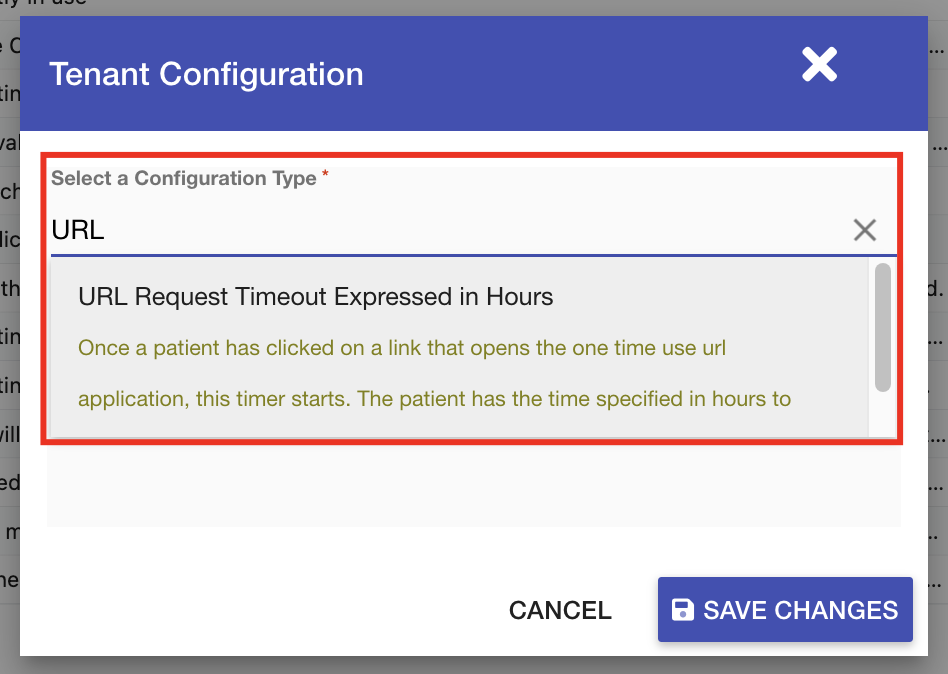The width and height of the screenshot is (948, 674).
Task: Click the red required asterisk
Action: pyautogui.click(x=326, y=176)
